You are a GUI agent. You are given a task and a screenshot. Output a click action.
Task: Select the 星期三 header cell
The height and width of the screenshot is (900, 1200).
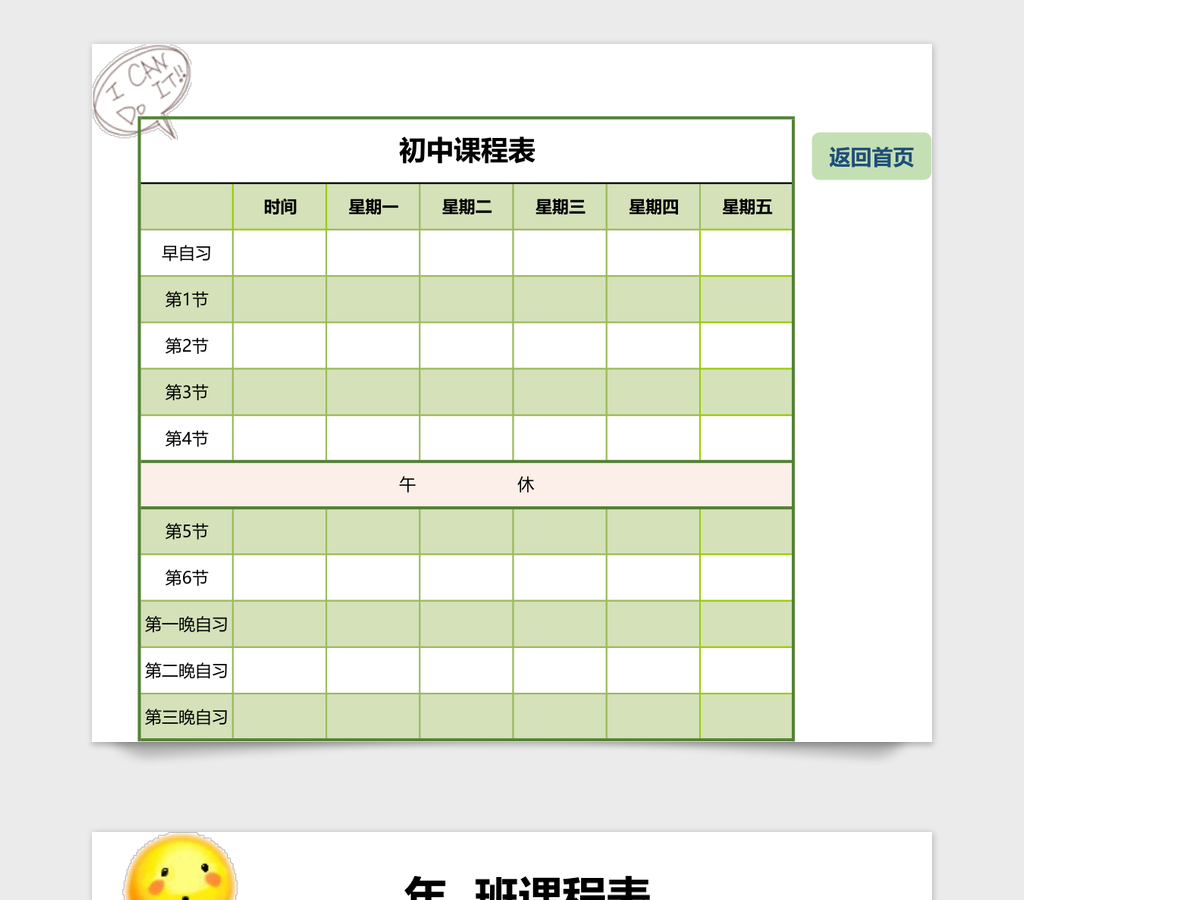tap(560, 207)
